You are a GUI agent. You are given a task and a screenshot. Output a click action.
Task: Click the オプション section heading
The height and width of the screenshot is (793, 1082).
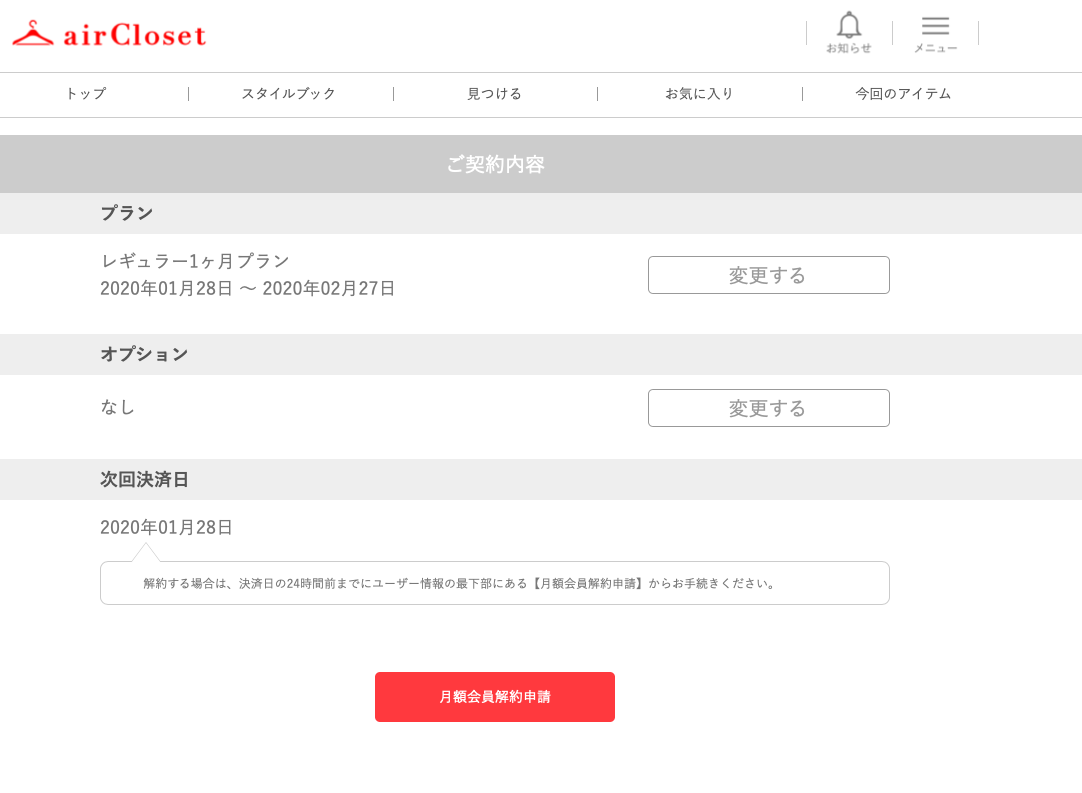coord(144,354)
